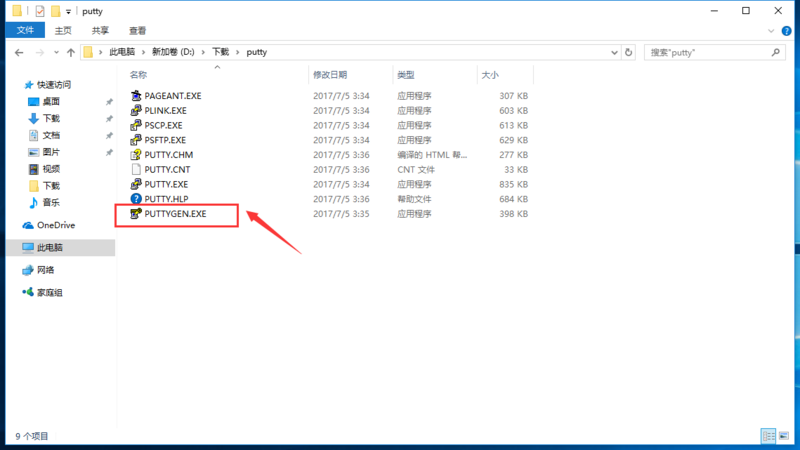Click the back navigation arrow
Image resolution: width=800 pixels, height=450 pixels.
point(19,52)
